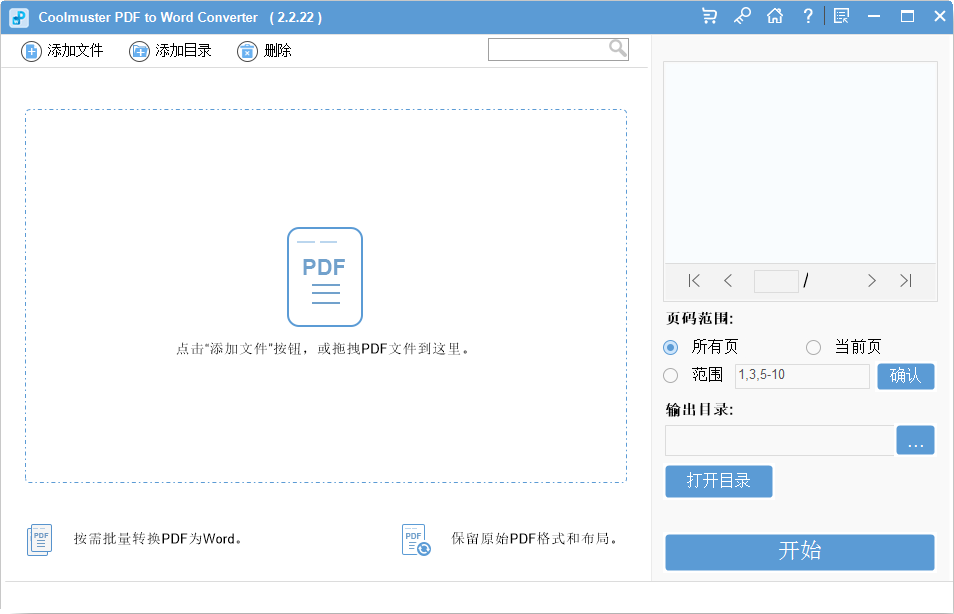This screenshot has width=954, height=614.
Task: Open the question mark help icon
Action: point(808,16)
